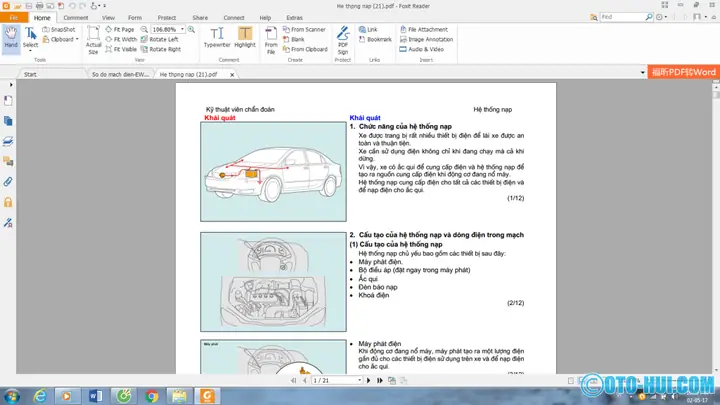Click the zoom in magnifier
Screen dimensions: 720x405
tap(191, 29)
